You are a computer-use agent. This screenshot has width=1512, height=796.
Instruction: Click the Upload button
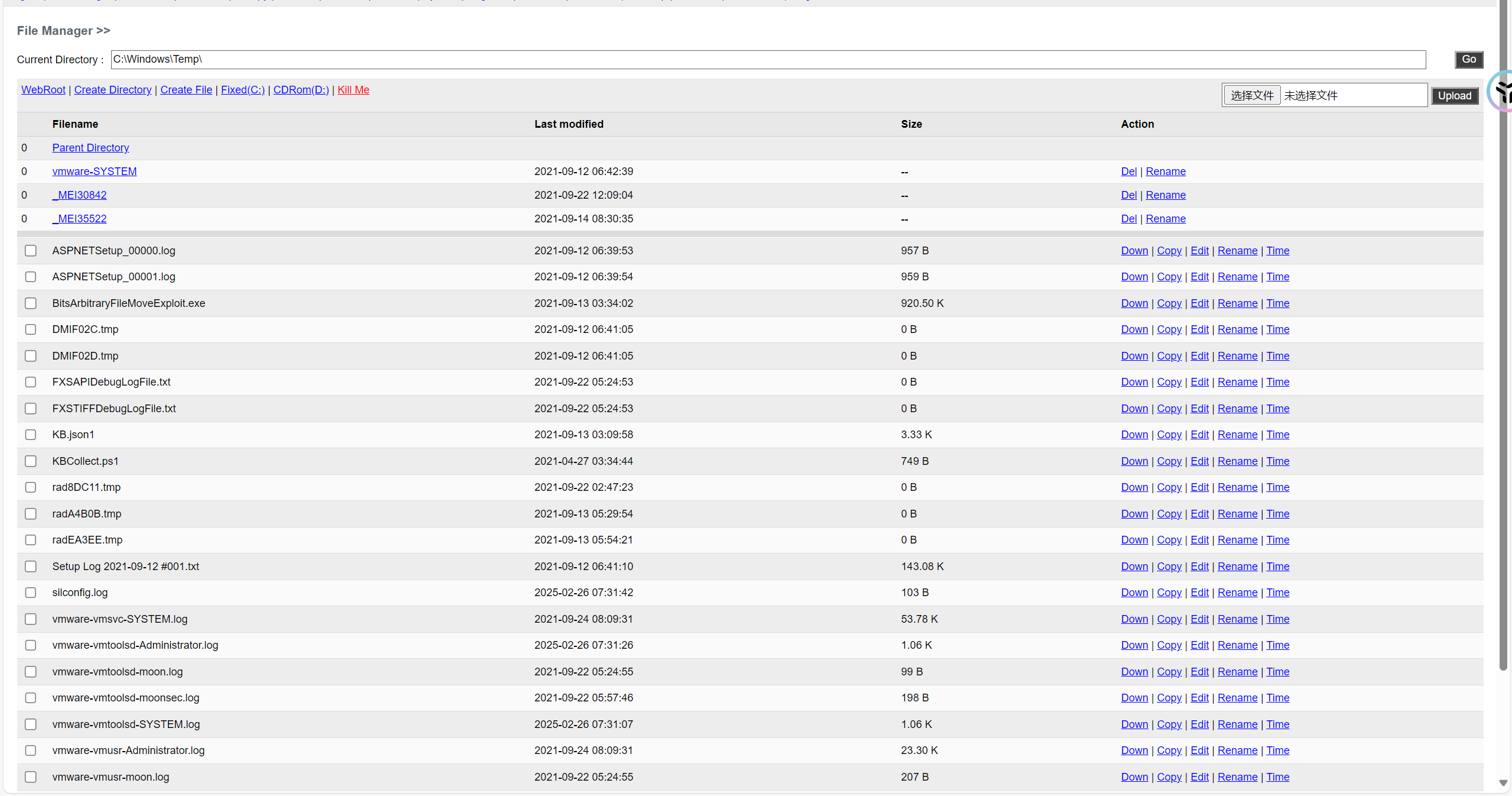[1454, 96]
